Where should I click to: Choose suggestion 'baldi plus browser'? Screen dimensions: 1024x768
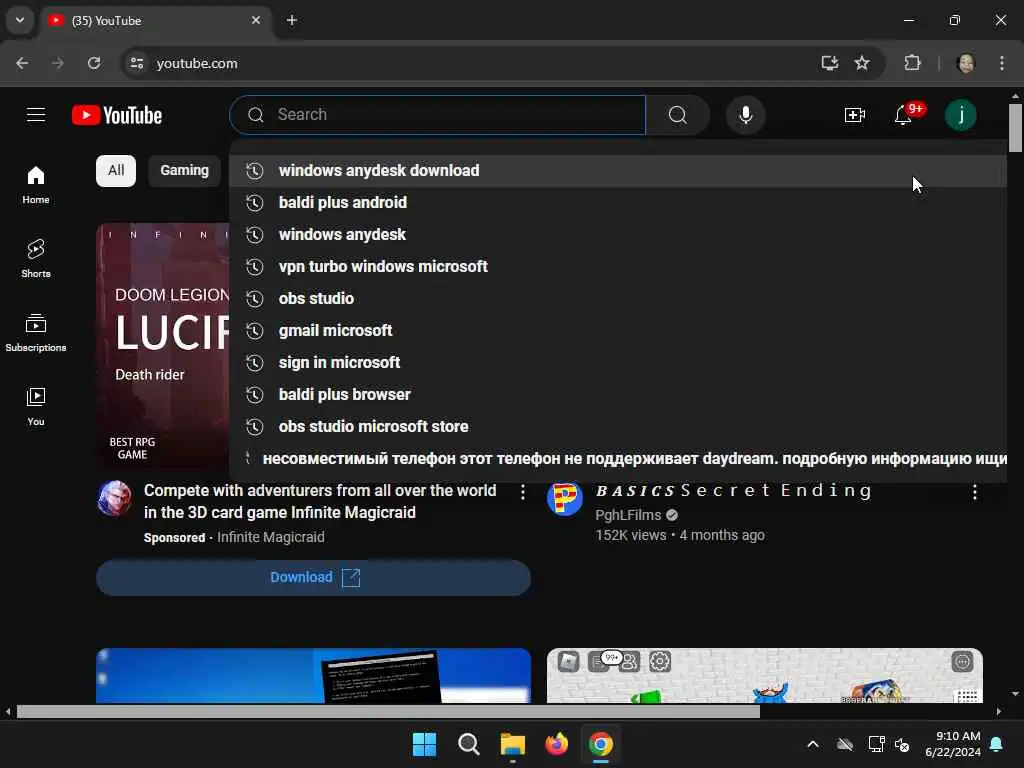pos(618,394)
